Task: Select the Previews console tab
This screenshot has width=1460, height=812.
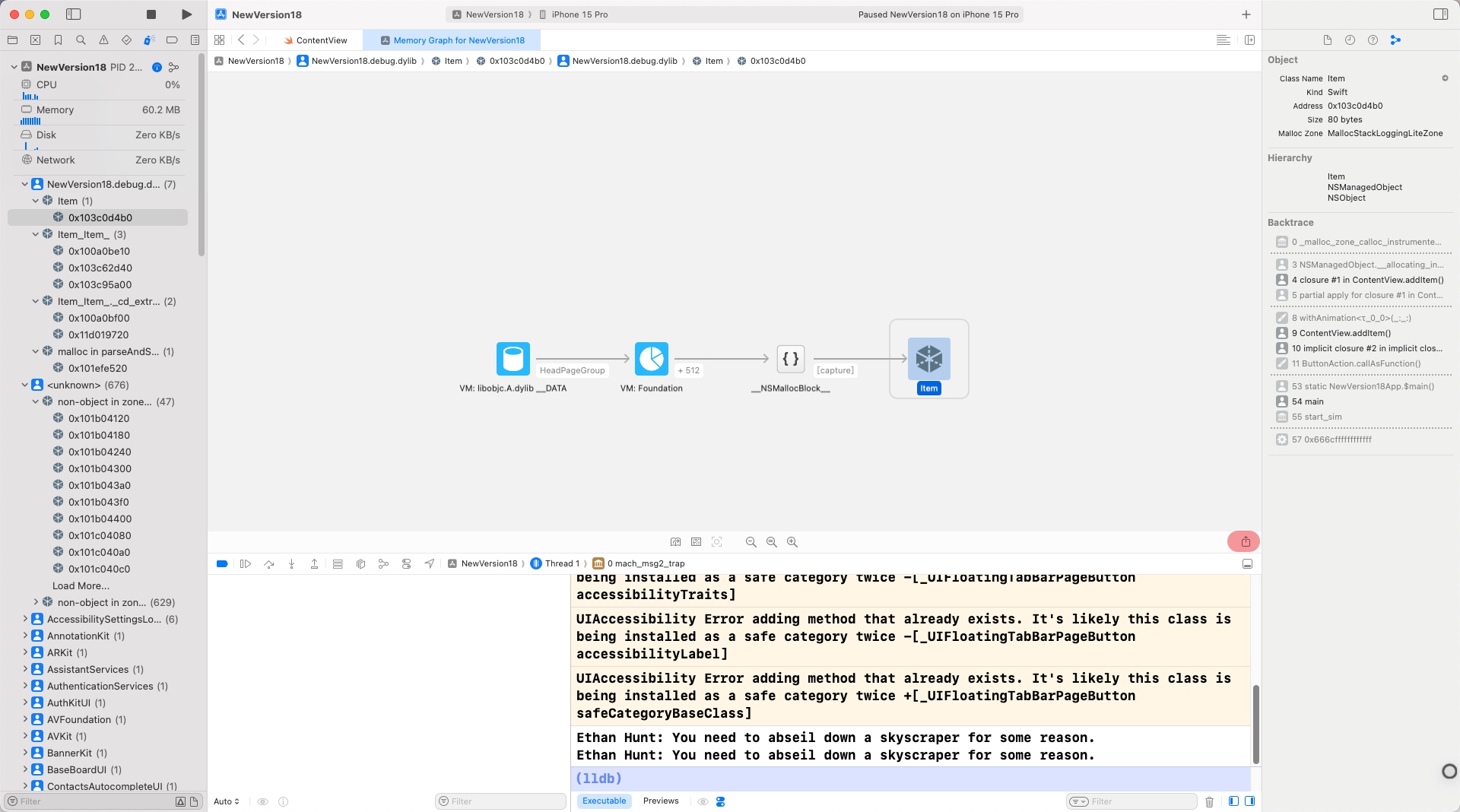Action: 660,801
